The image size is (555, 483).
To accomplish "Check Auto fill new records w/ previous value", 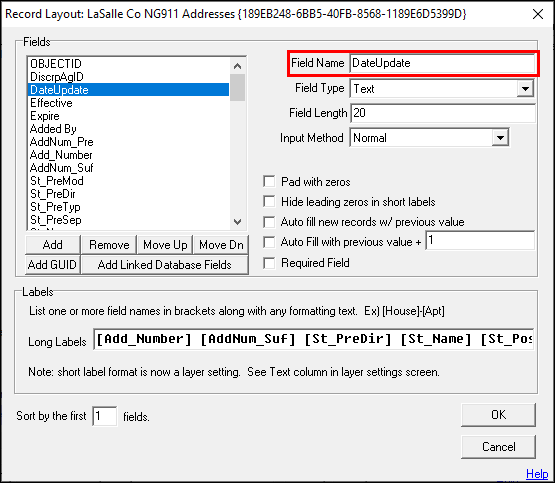I will point(269,222).
